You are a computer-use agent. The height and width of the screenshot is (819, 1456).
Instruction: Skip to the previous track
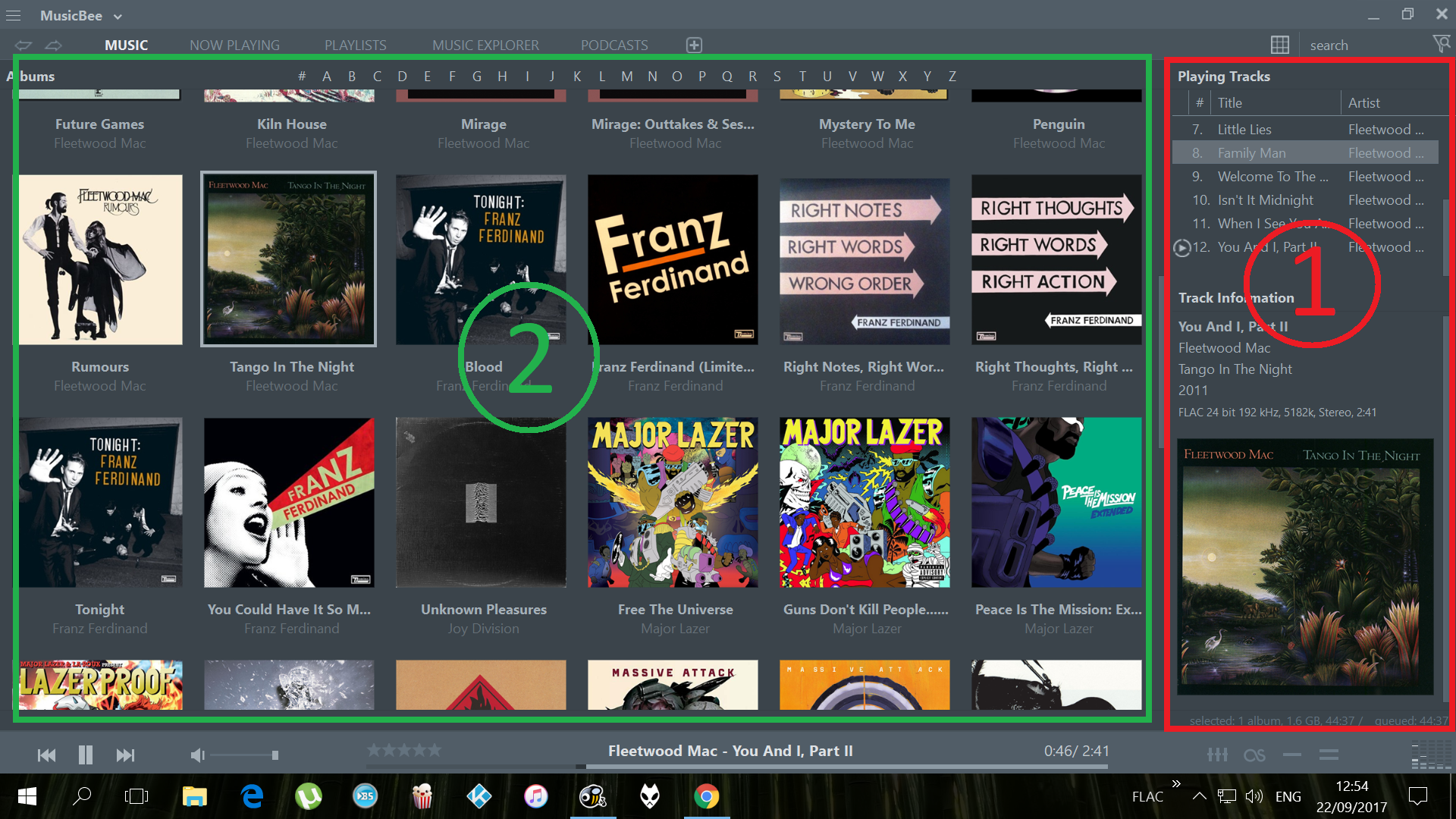pos(46,755)
